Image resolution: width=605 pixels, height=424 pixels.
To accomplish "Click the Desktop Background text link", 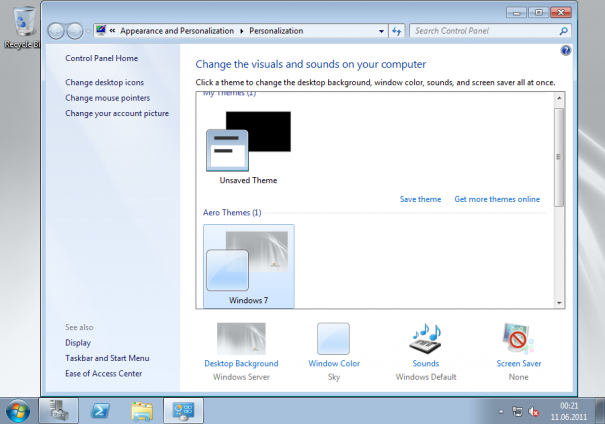I will click(241, 363).
